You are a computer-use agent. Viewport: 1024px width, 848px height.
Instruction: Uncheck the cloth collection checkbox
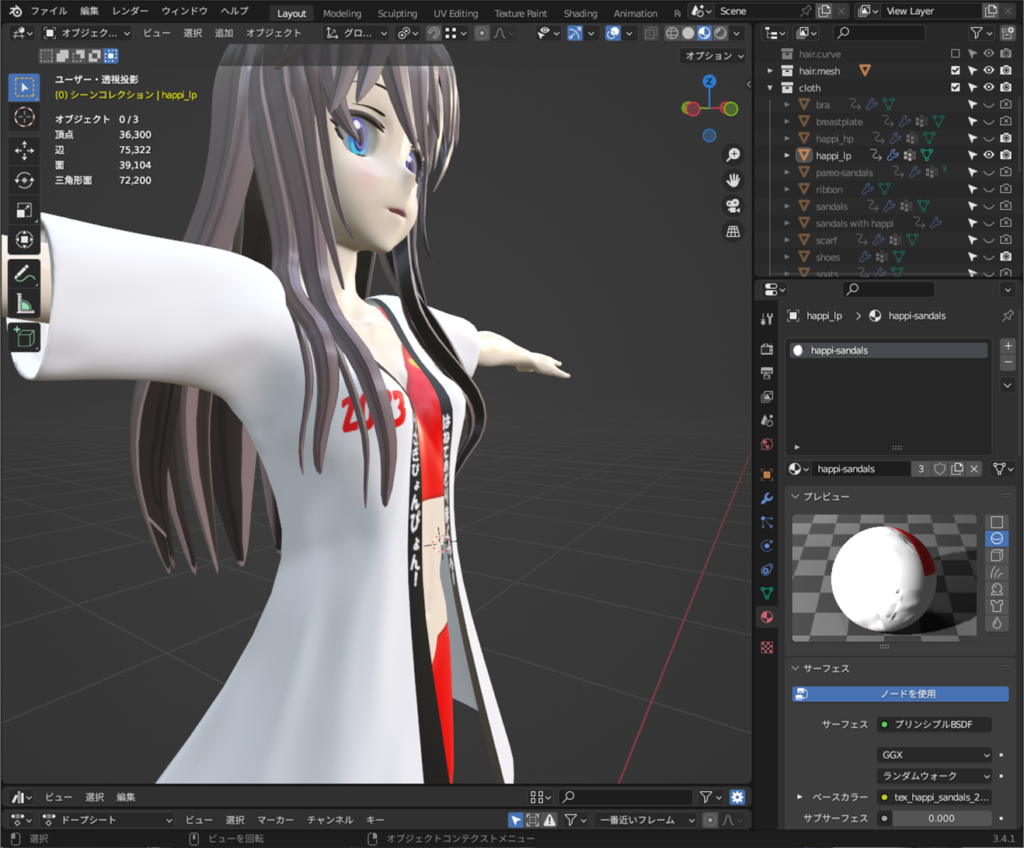click(x=955, y=88)
